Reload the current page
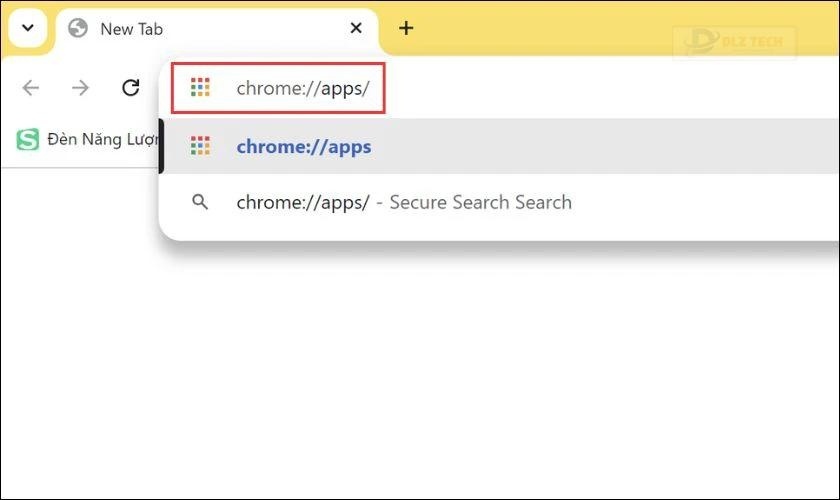The width and height of the screenshot is (840, 500). pos(130,88)
